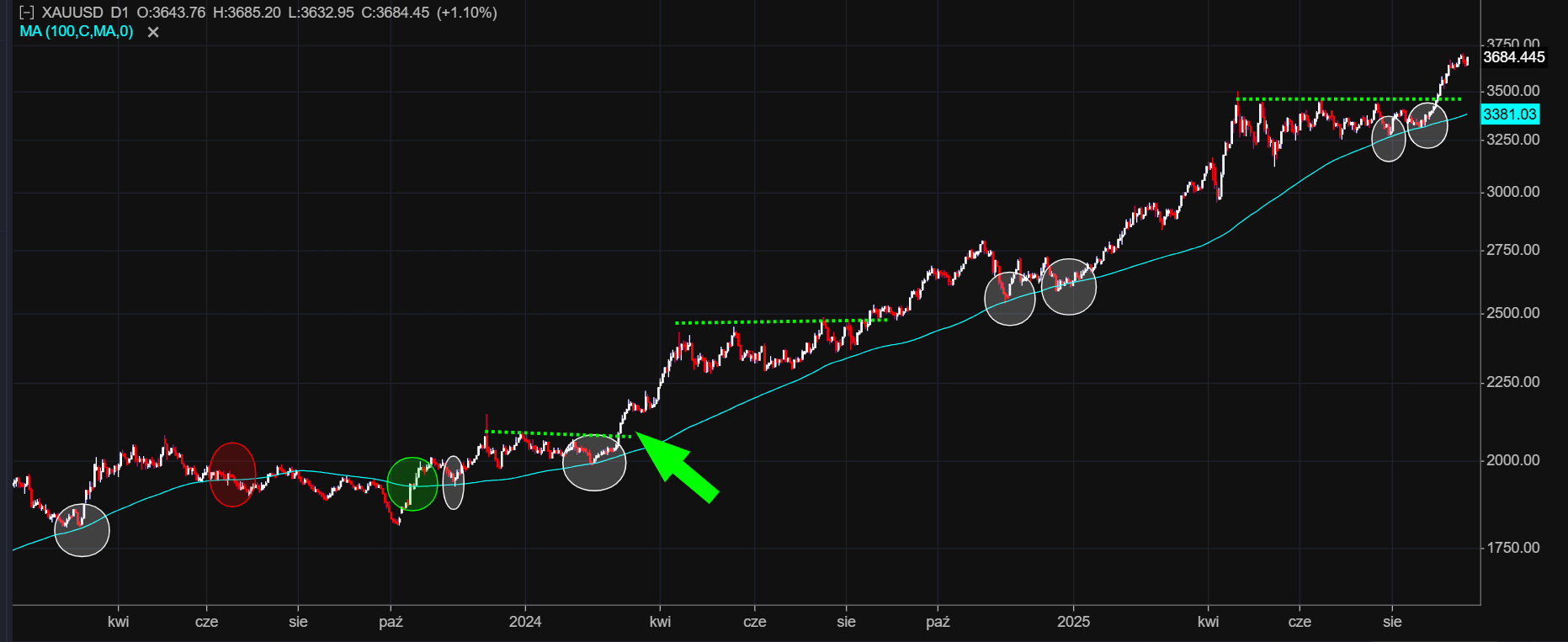This screenshot has width=1568, height=642.
Task: Select the large green arrow annotation
Action: coord(680,466)
